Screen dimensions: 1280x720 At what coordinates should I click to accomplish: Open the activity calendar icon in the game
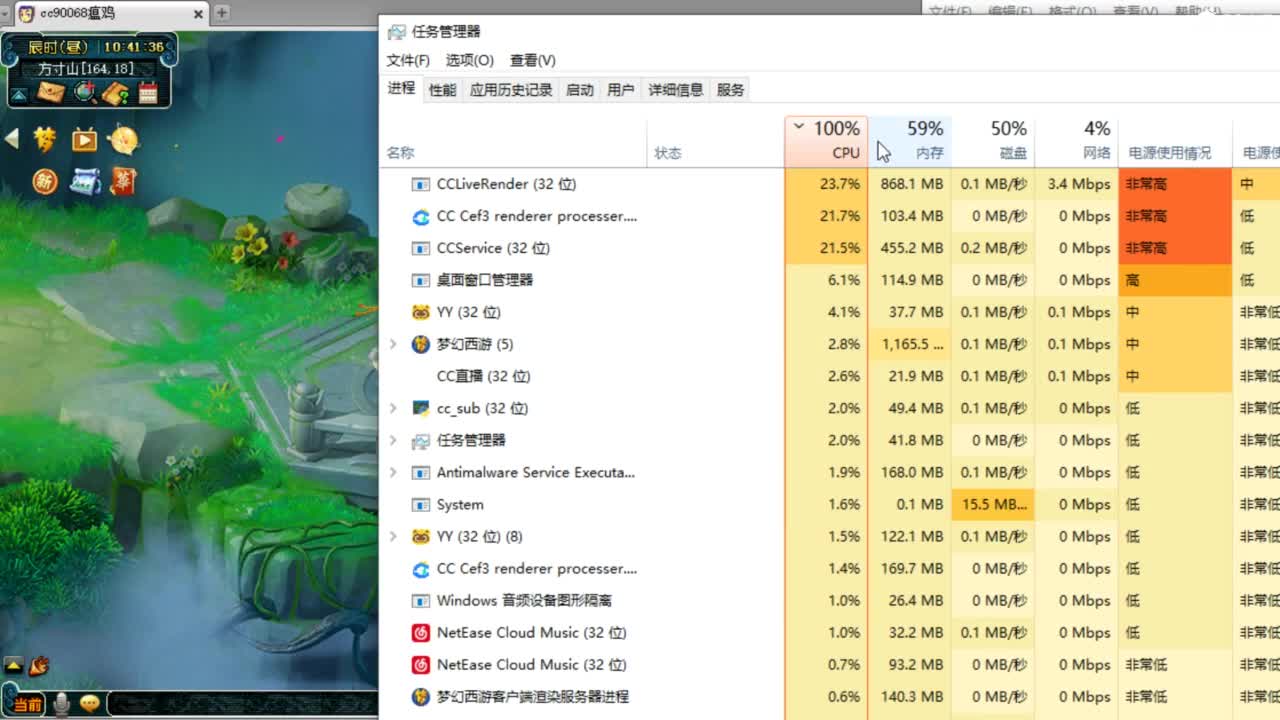[x=147, y=91]
